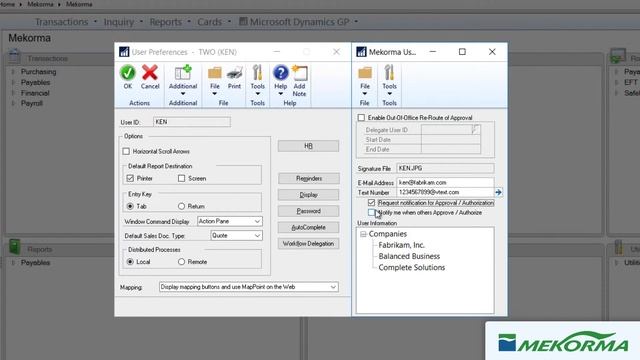Screen dimensions: 640x360
Task: Click the Display button
Action: click(x=309, y=195)
